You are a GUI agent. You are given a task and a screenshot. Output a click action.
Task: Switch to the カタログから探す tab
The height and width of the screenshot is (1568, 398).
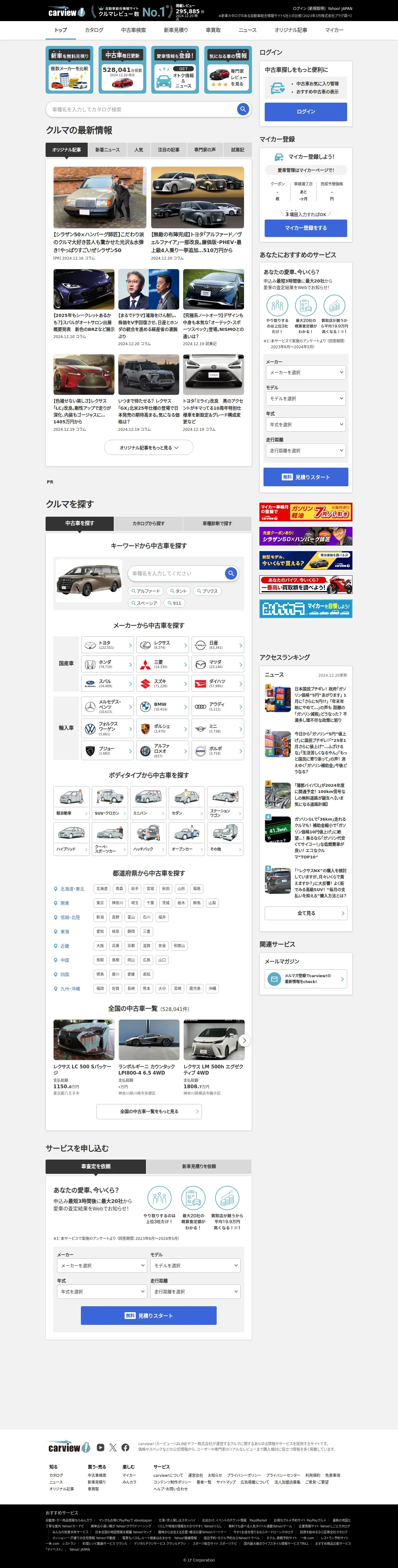point(148,523)
